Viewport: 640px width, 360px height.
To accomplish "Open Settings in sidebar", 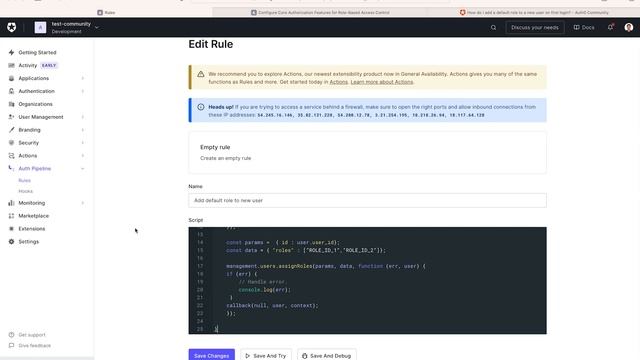I will (x=29, y=242).
